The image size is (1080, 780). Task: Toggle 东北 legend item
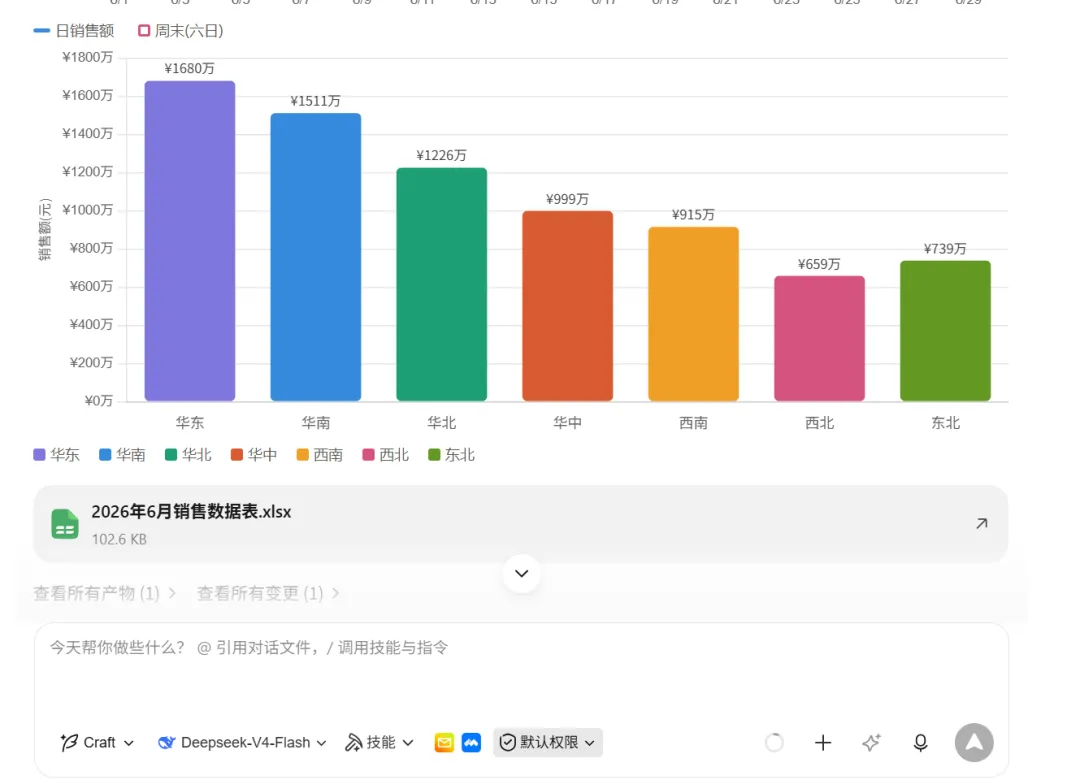(451, 455)
